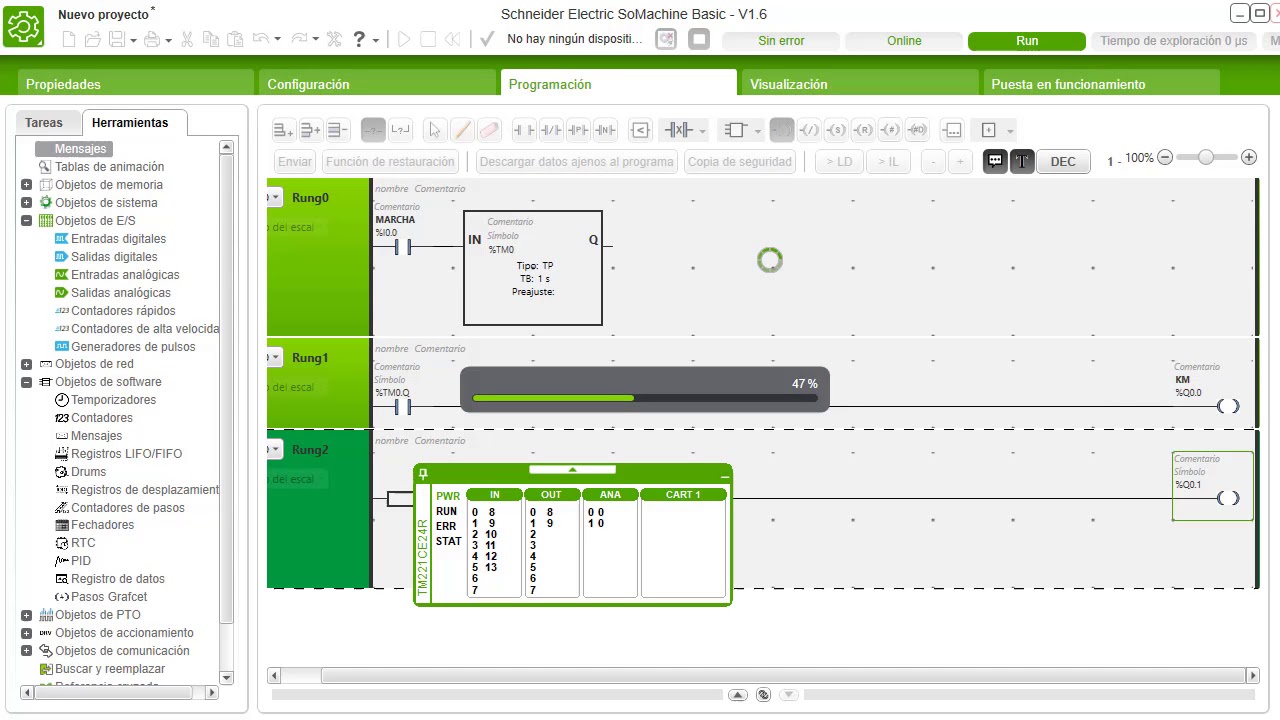Click zoom out minus button
Image resolution: width=1280 pixels, height=720 pixels.
click(x=1165, y=157)
